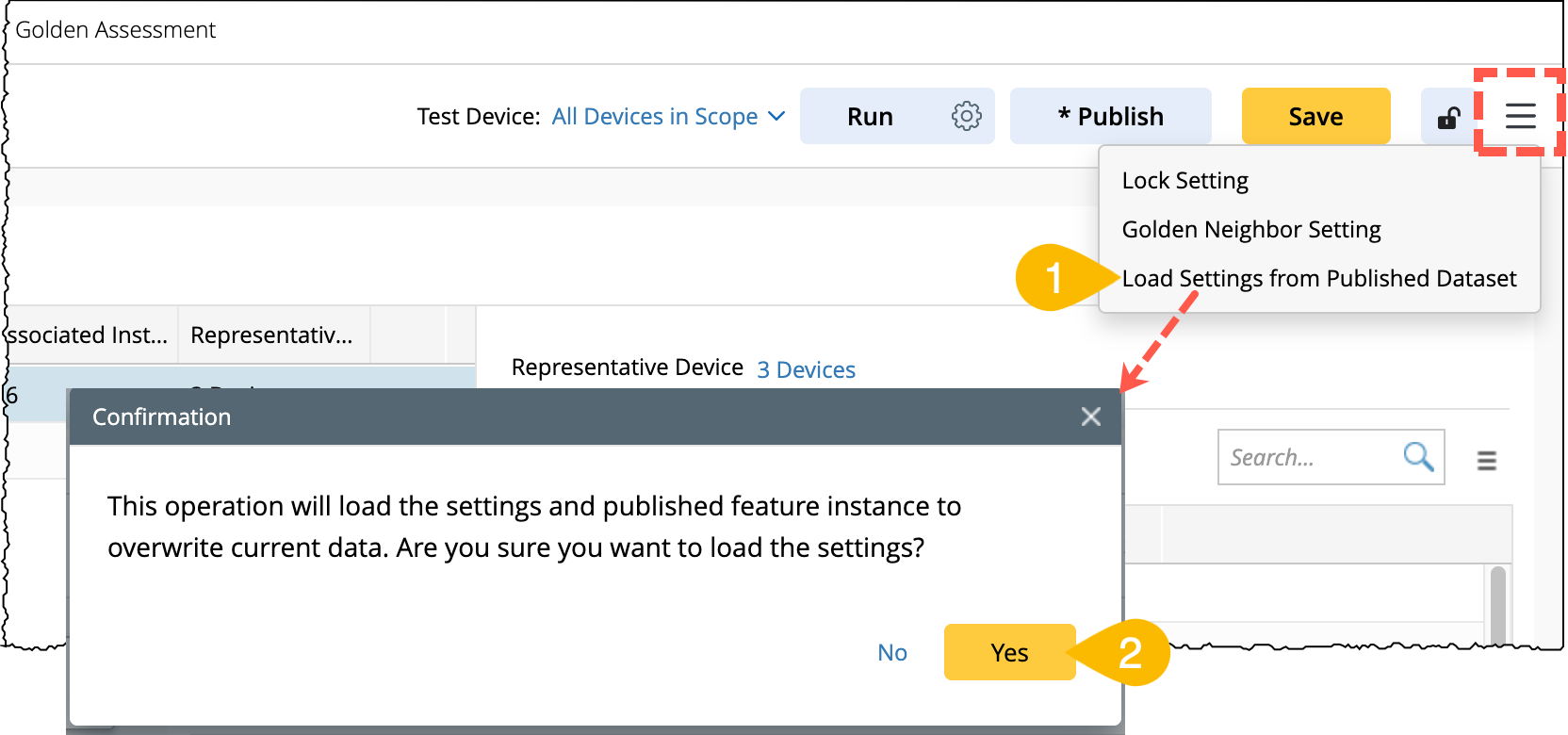Expand the Test Device chevron
The height and width of the screenshot is (735, 1568).
pyautogui.click(x=776, y=116)
